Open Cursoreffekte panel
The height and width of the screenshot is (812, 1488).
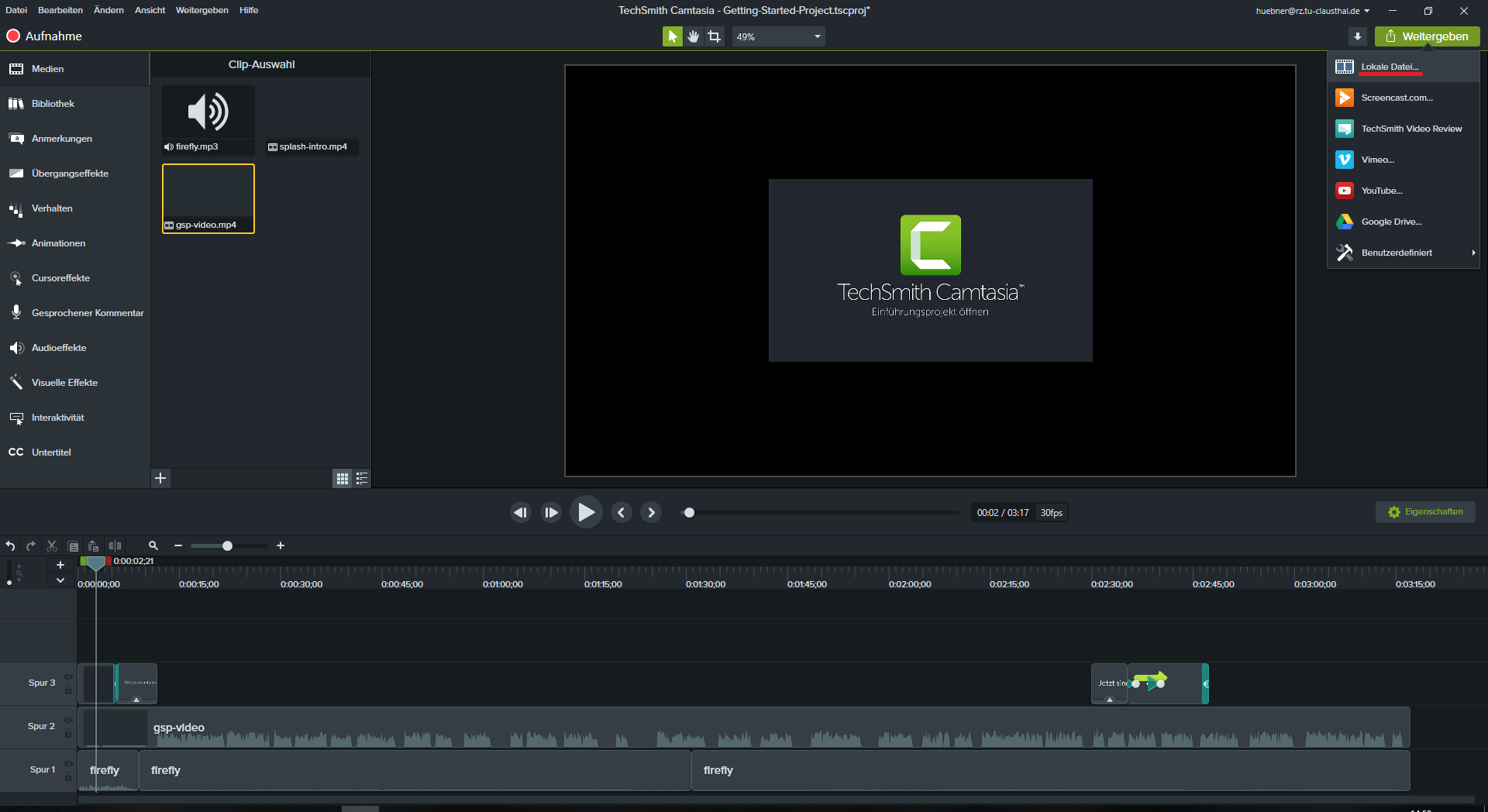pyautogui.click(x=74, y=278)
